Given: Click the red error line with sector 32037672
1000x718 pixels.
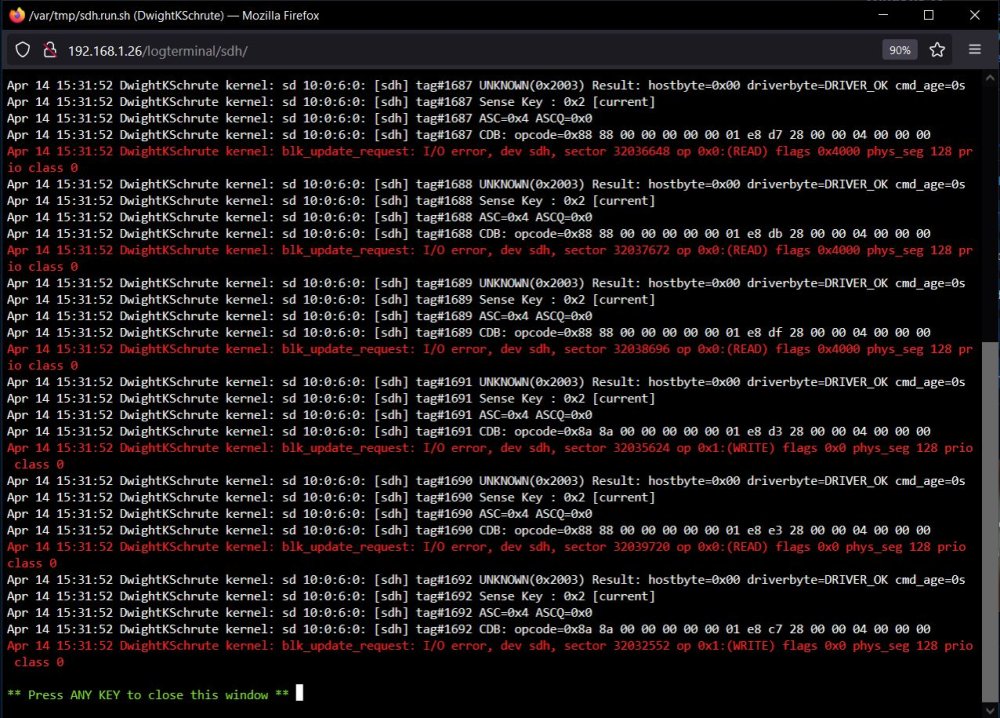Looking at the screenshot, I should pyautogui.click(x=490, y=258).
